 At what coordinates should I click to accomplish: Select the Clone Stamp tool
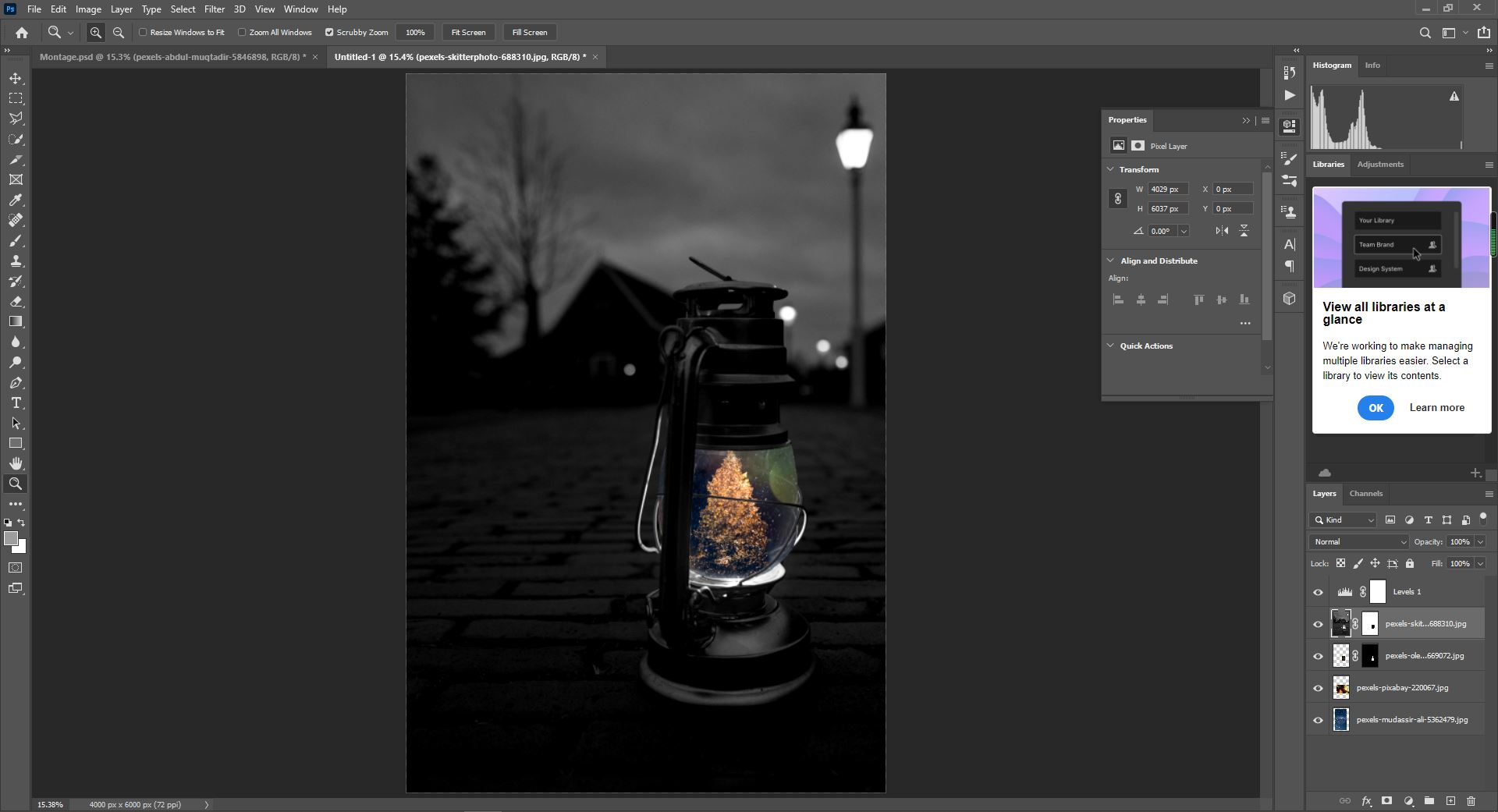click(x=16, y=261)
